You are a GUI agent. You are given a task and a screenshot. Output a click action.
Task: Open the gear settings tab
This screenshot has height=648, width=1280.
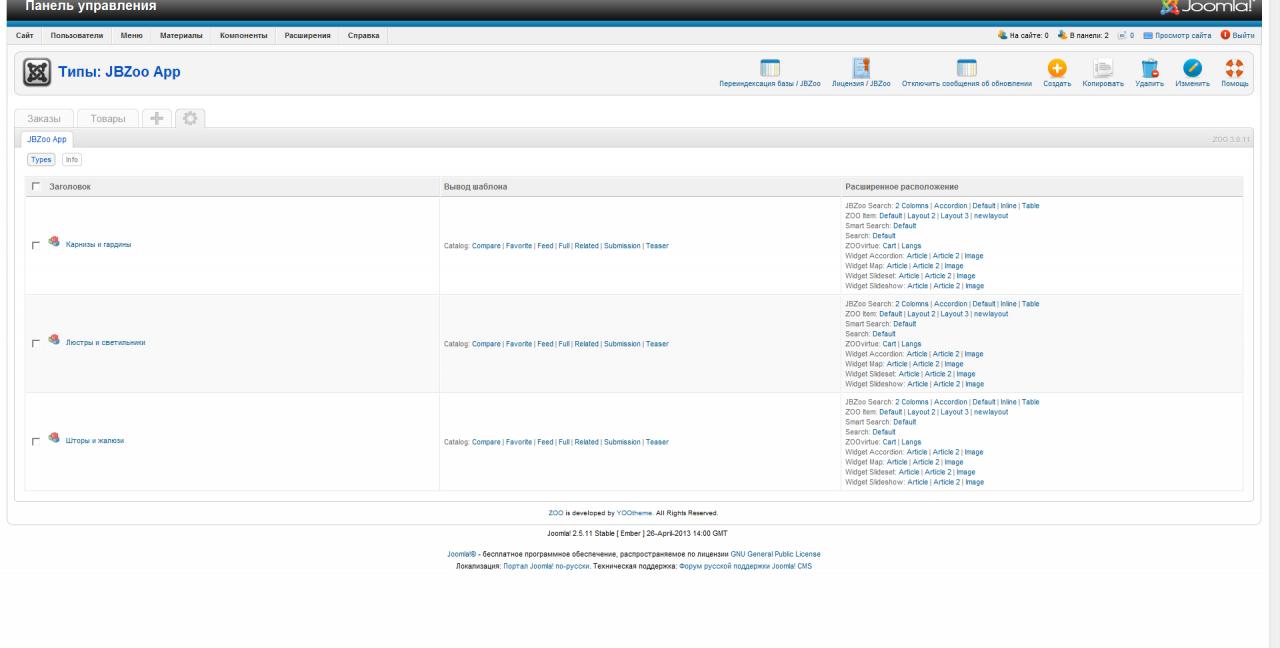[190, 118]
